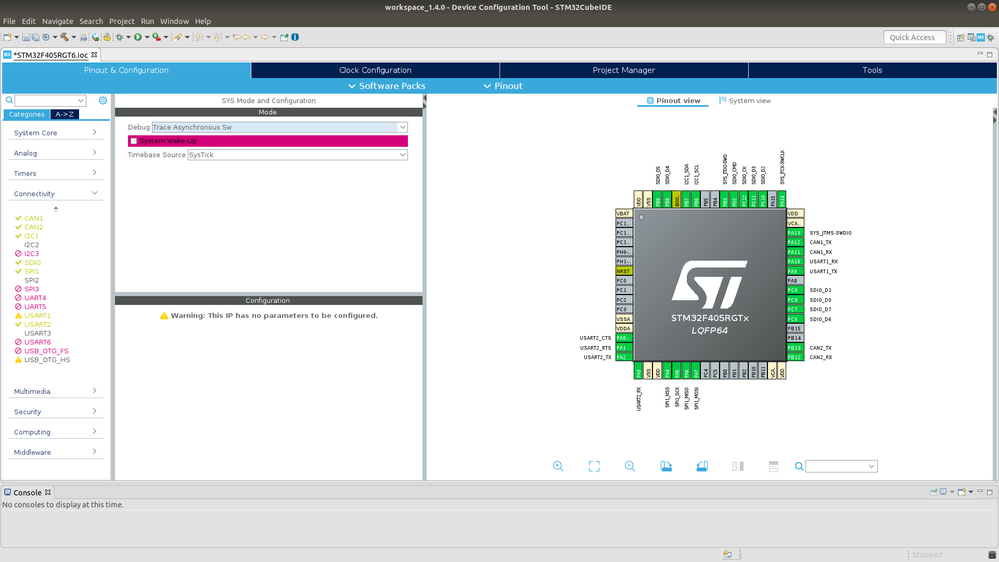999x562 pixels.
Task: Click the PA9 pin labeled USART1_TX
Action: coord(794,271)
